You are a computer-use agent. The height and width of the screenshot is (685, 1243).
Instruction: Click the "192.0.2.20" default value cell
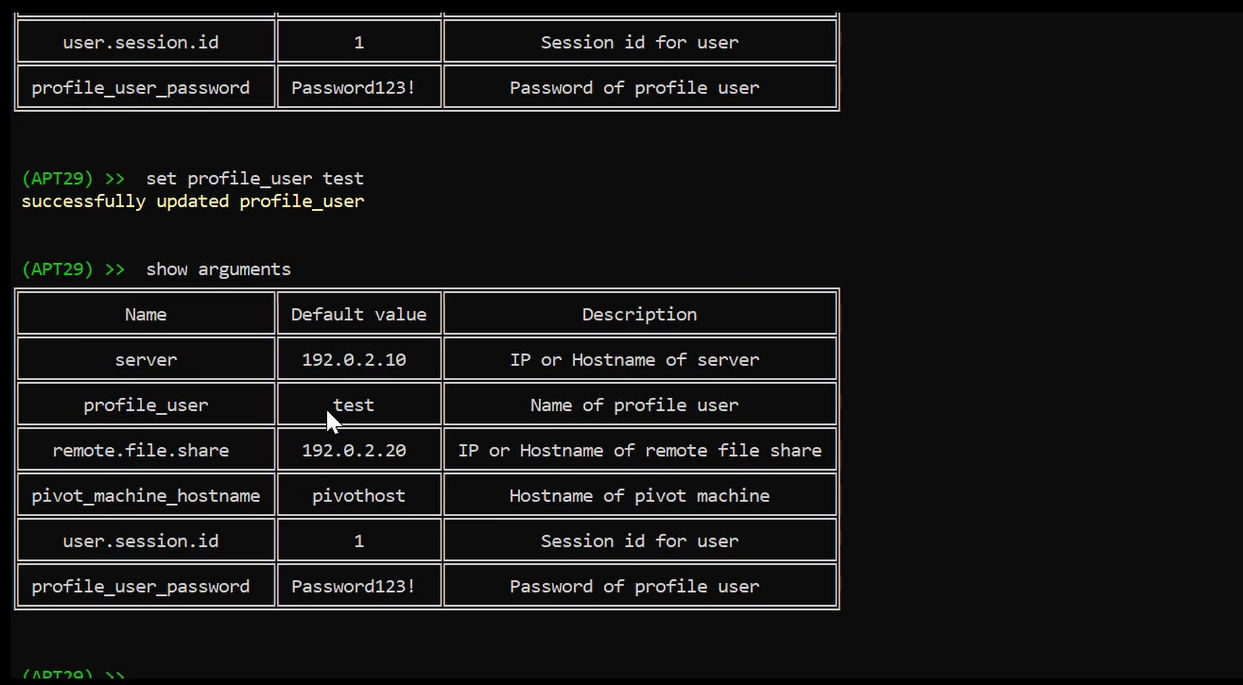359,450
